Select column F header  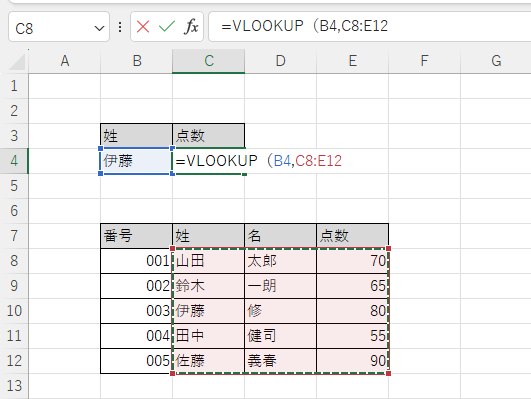click(424, 61)
